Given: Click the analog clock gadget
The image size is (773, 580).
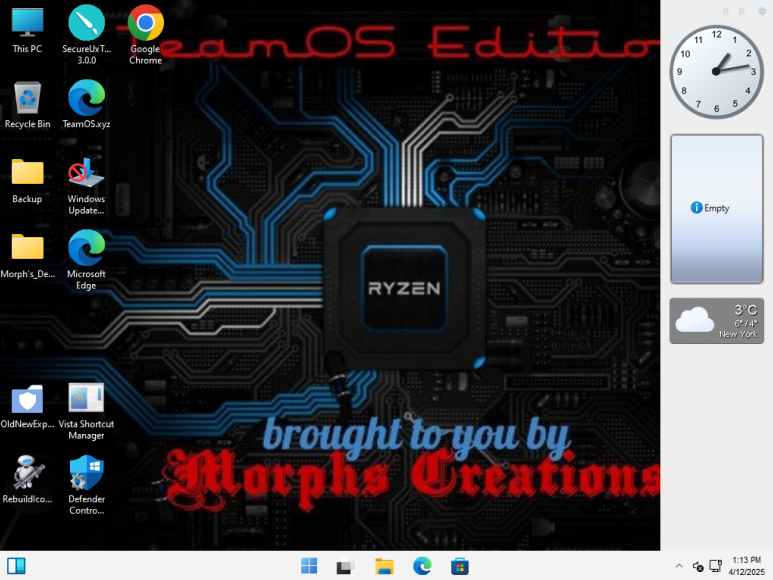Looking at the screenshot, I should [x=716, y=71].
